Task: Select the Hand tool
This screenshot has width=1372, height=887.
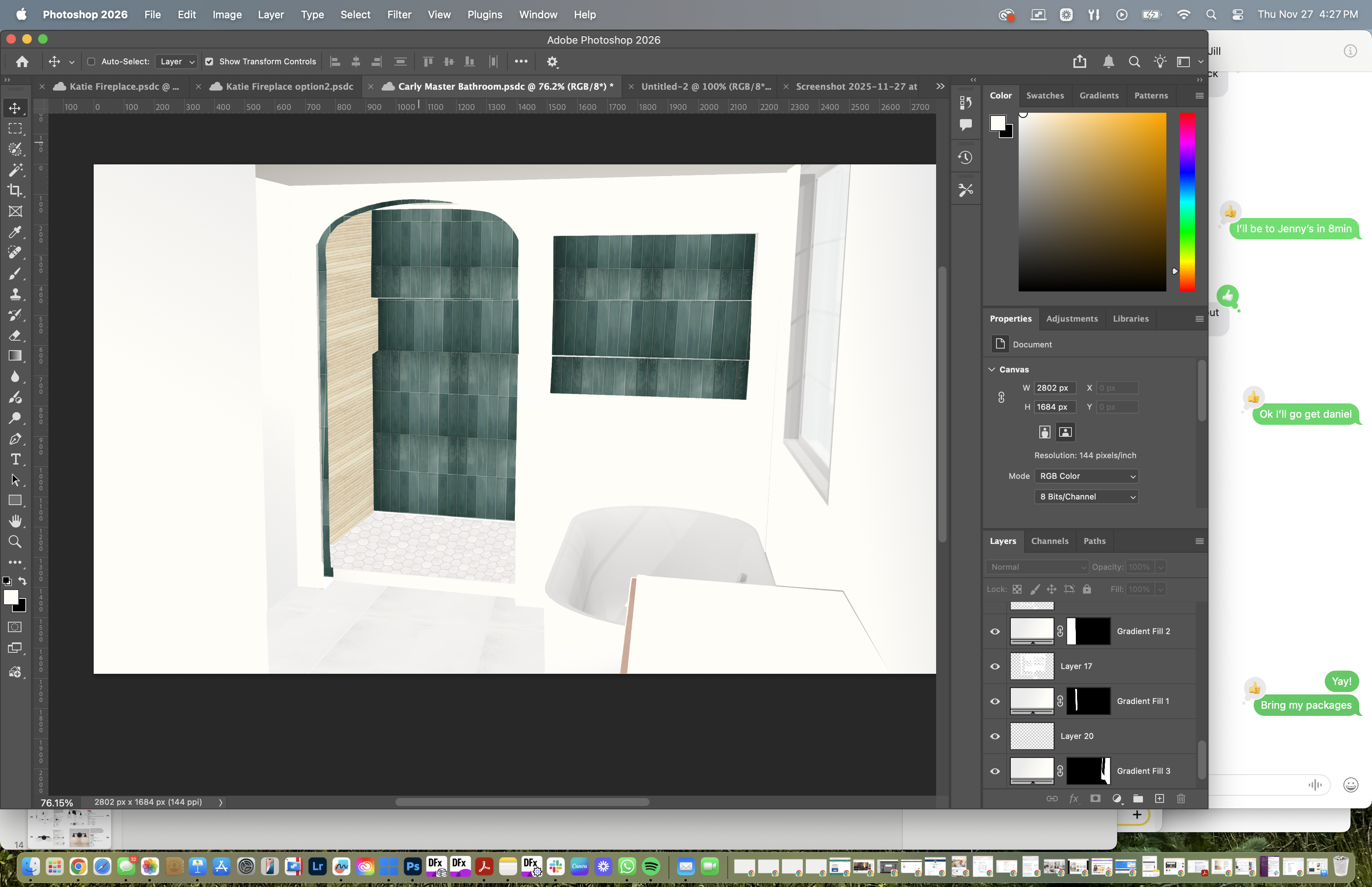Action: click(x=15, y=521)
